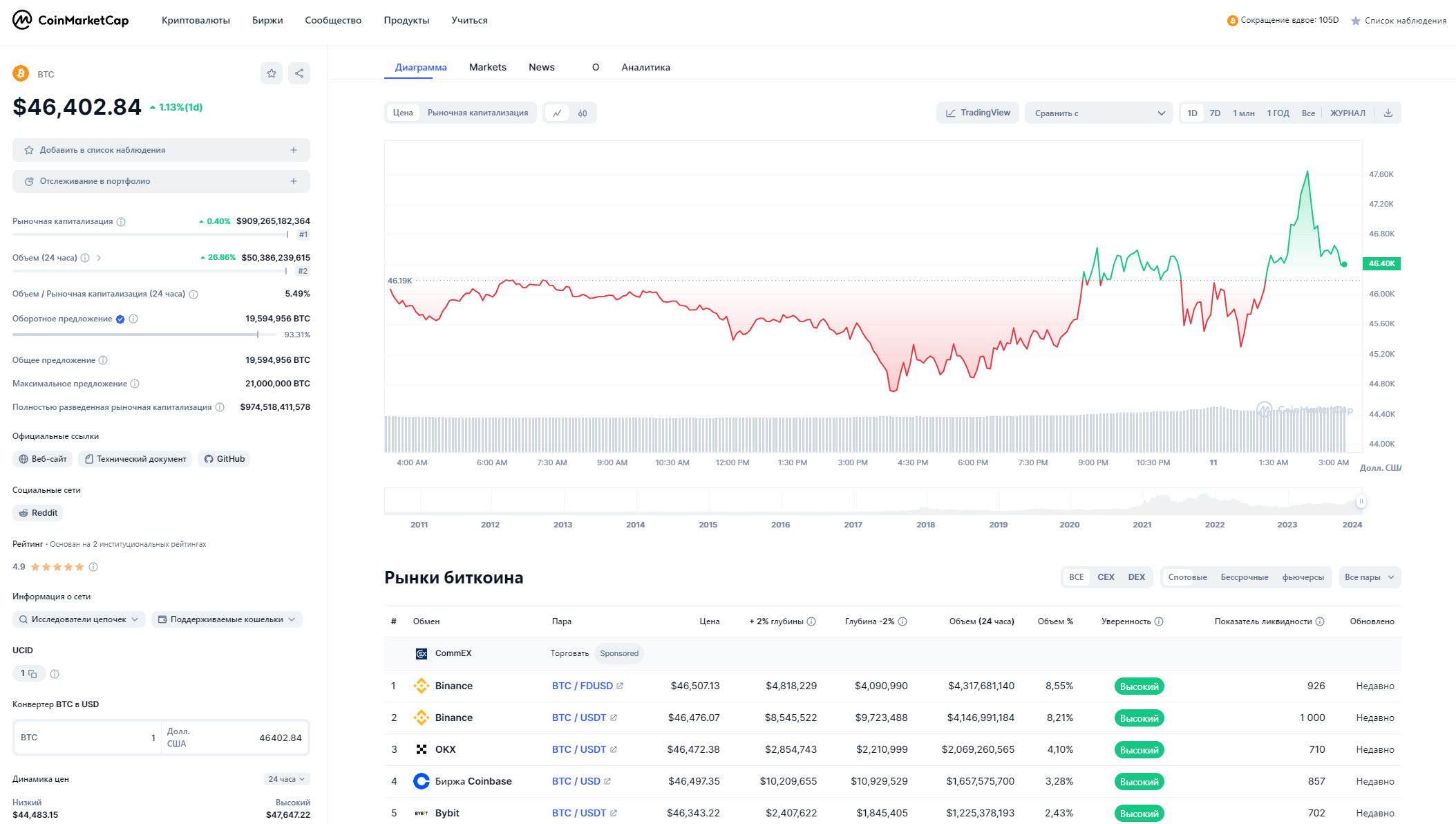Click the Coinbase exchange logo
1456x824 pixels.
[422, 781]
